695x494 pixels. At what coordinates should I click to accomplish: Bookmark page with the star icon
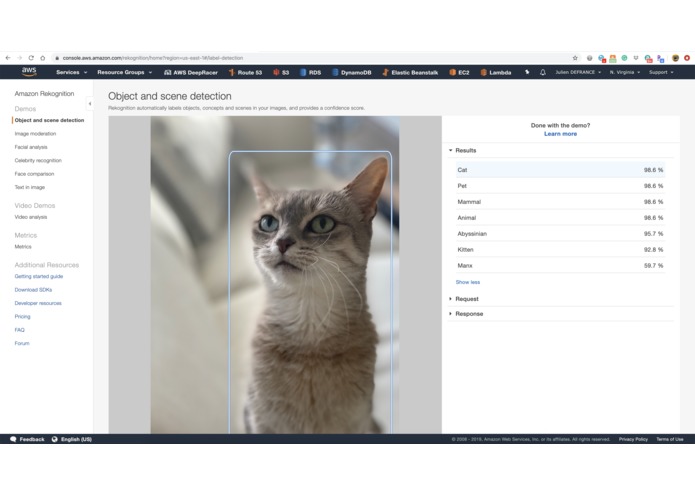pos(575,58)
